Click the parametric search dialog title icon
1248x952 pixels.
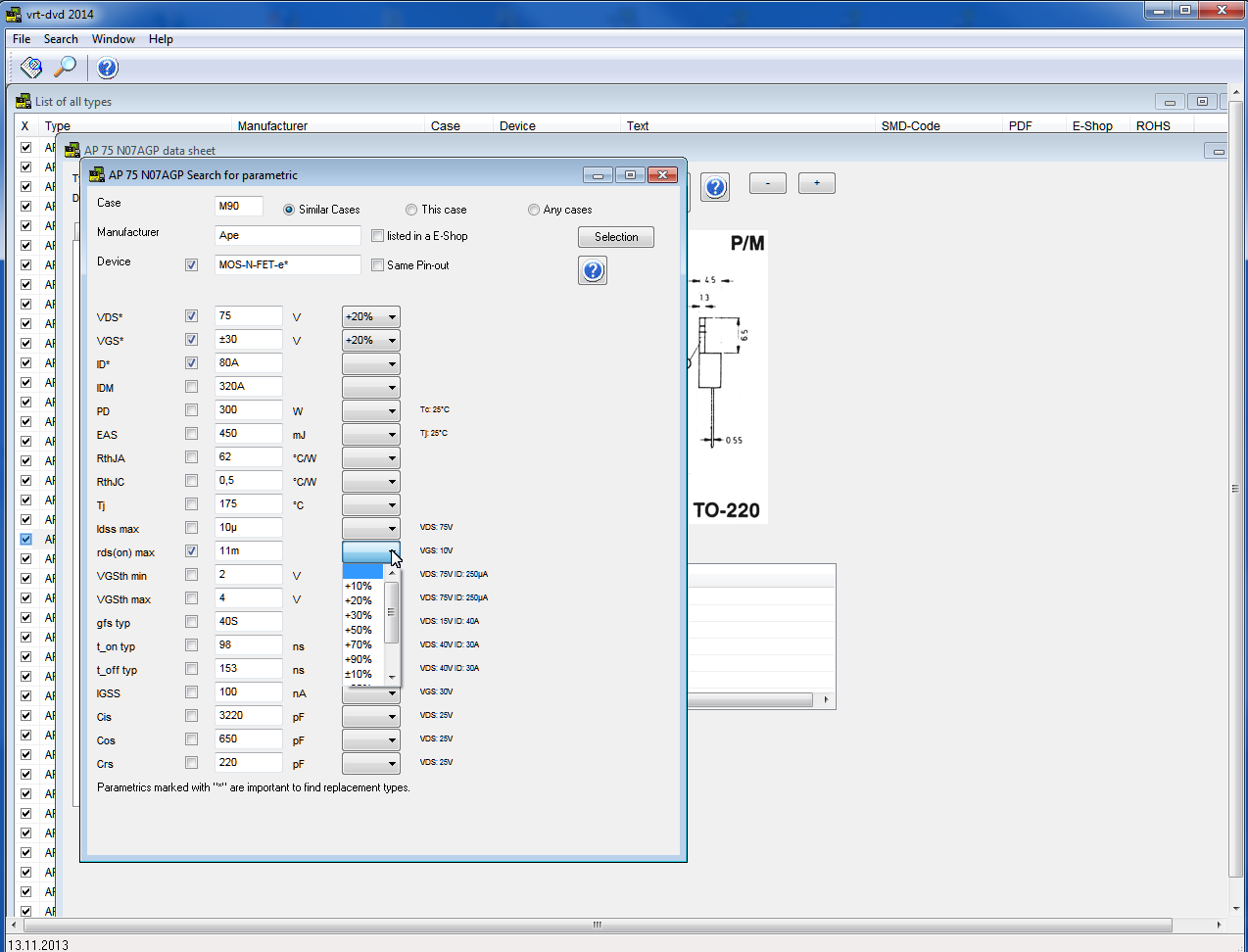click(97, 174)
